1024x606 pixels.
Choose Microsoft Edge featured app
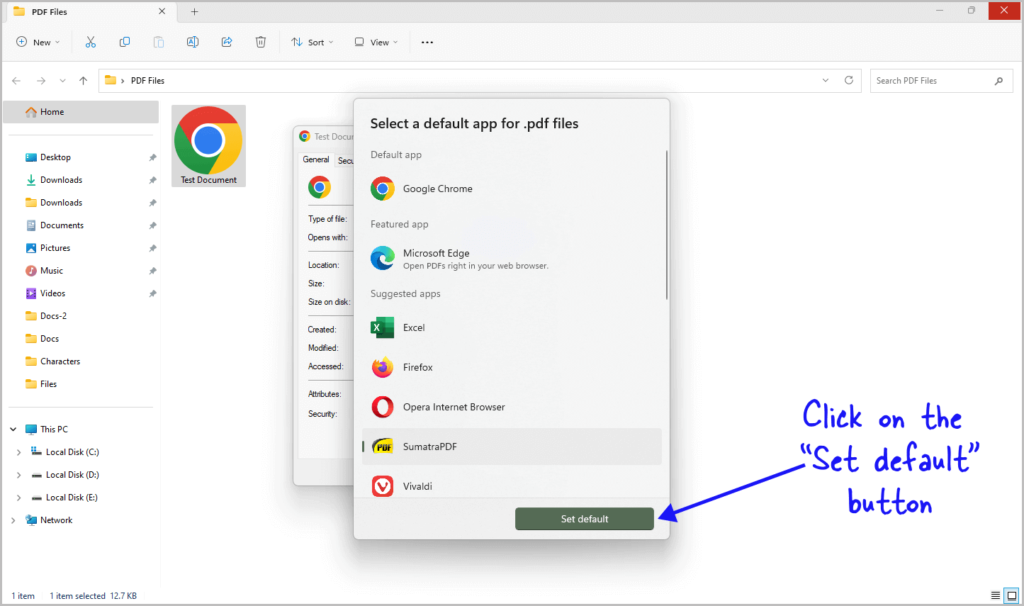point(511,259)
